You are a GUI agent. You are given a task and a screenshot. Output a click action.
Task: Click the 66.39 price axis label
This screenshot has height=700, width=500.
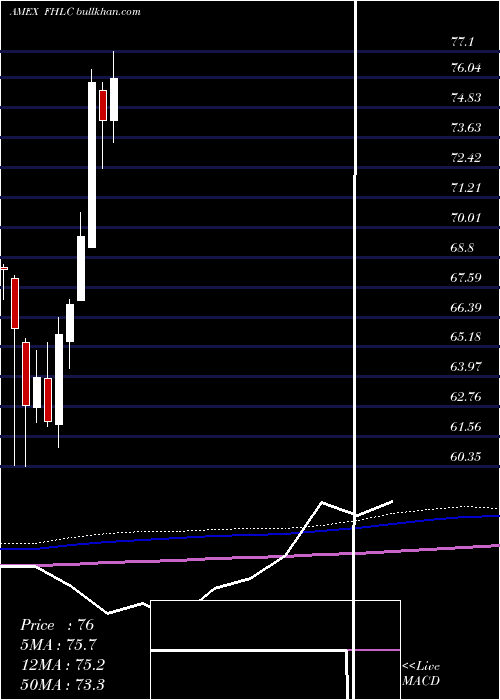pyautogui.click(x=466, y=308)
